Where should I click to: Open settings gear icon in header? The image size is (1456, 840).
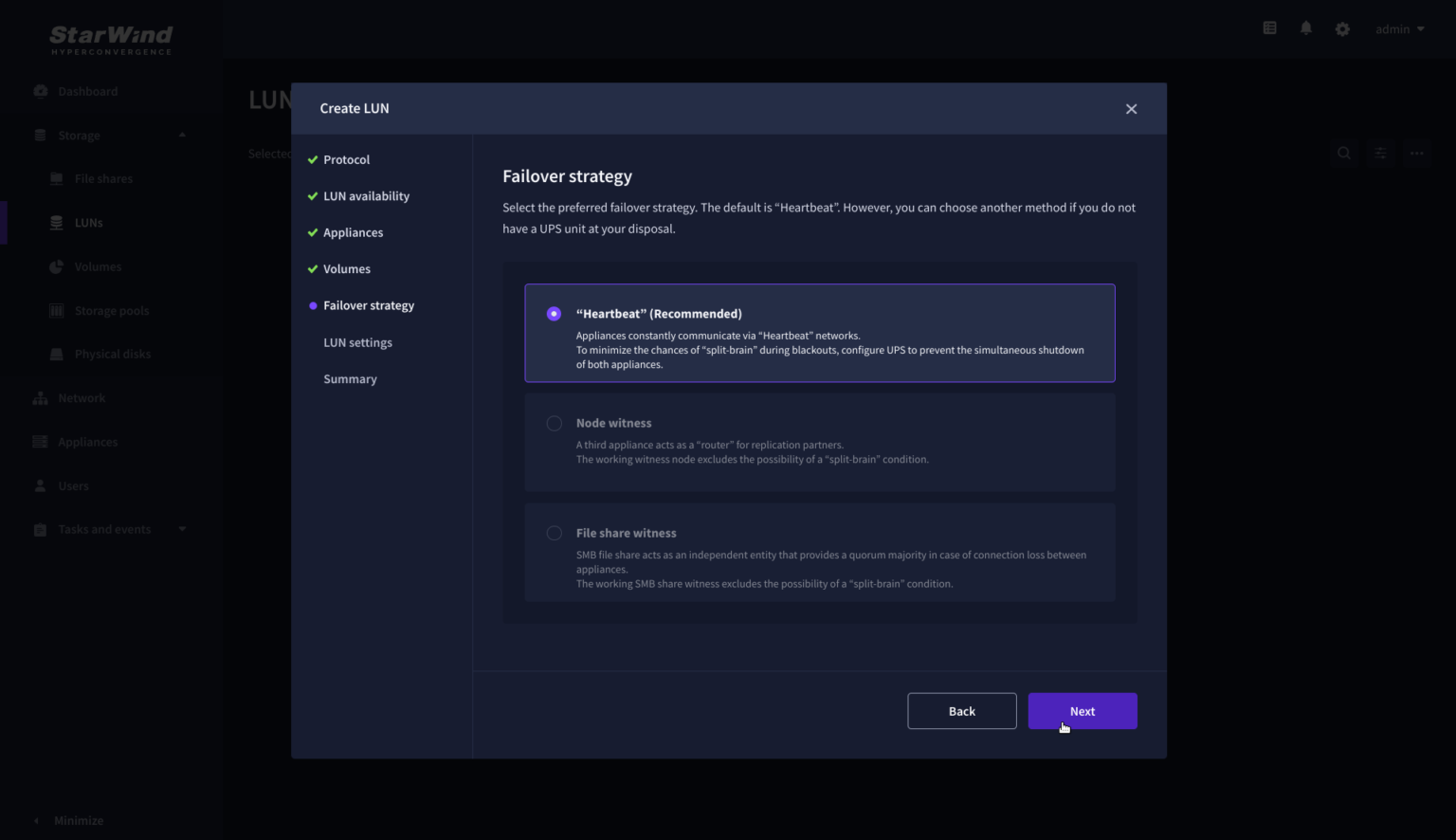pos(1342,29)
